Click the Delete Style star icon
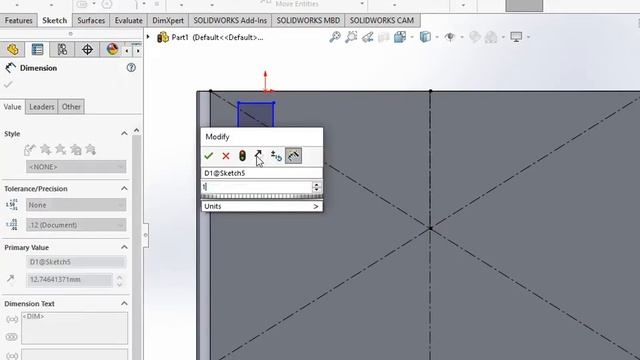Viewport: 640px width, 360px height. 60,150
